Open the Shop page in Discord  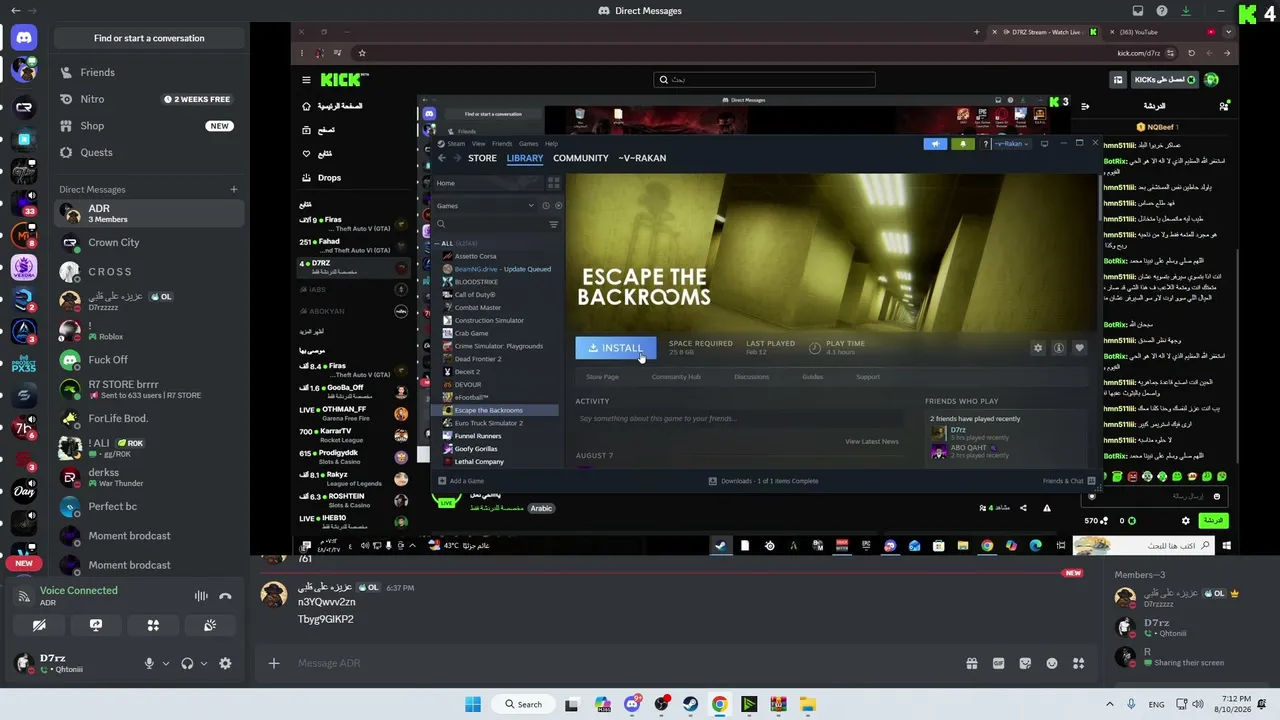pyautogui.click(x=149, y=126)
